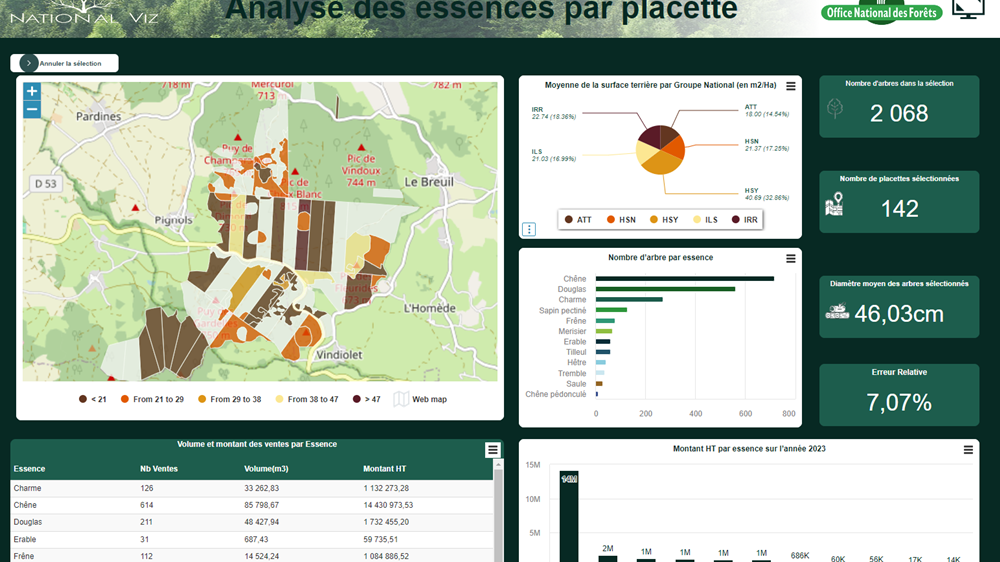The width and height of the screenshot is (1000, 562).
Task: Toggle the Web map legend layer
Action: 420,399
